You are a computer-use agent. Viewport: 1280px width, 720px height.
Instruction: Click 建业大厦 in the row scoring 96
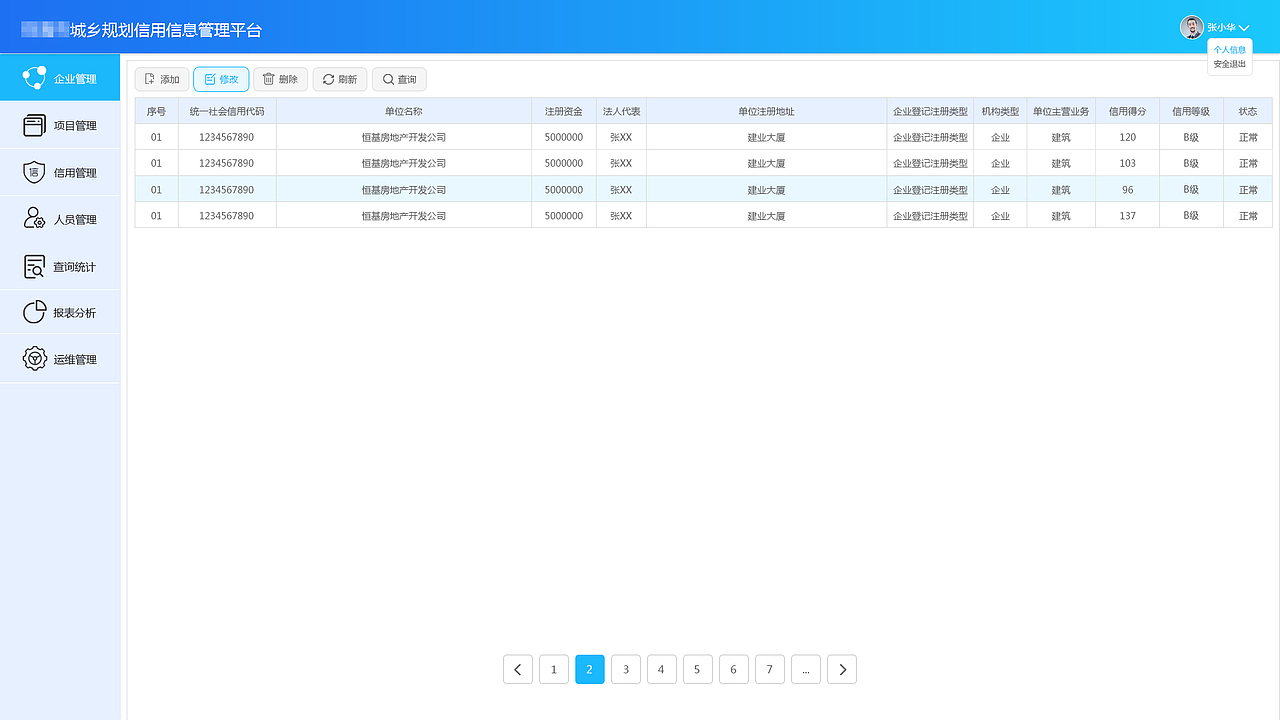click(766, 189)
